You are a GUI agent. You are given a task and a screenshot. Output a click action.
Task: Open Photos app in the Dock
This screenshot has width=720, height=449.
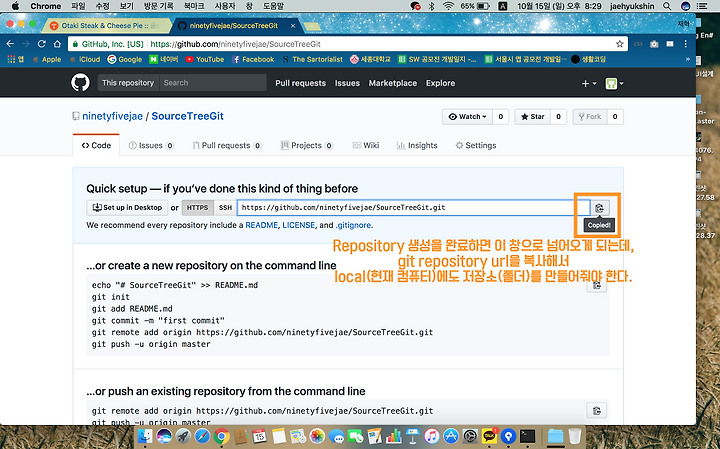click(317, 436)
